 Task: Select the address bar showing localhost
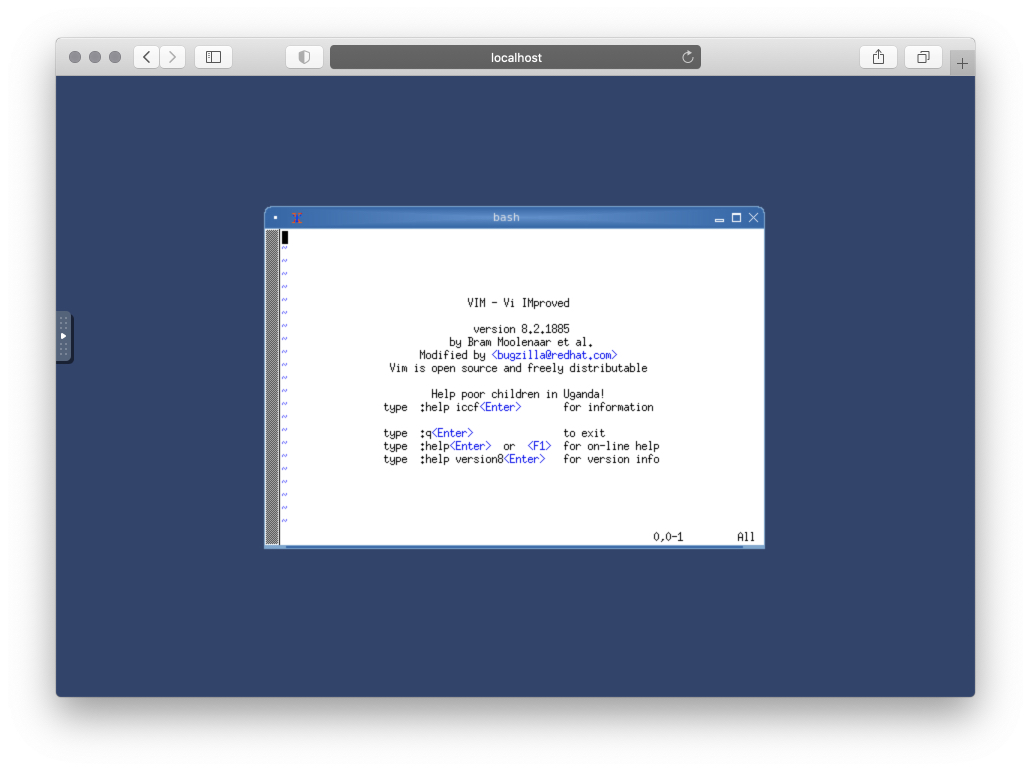(x=516, y=57)
